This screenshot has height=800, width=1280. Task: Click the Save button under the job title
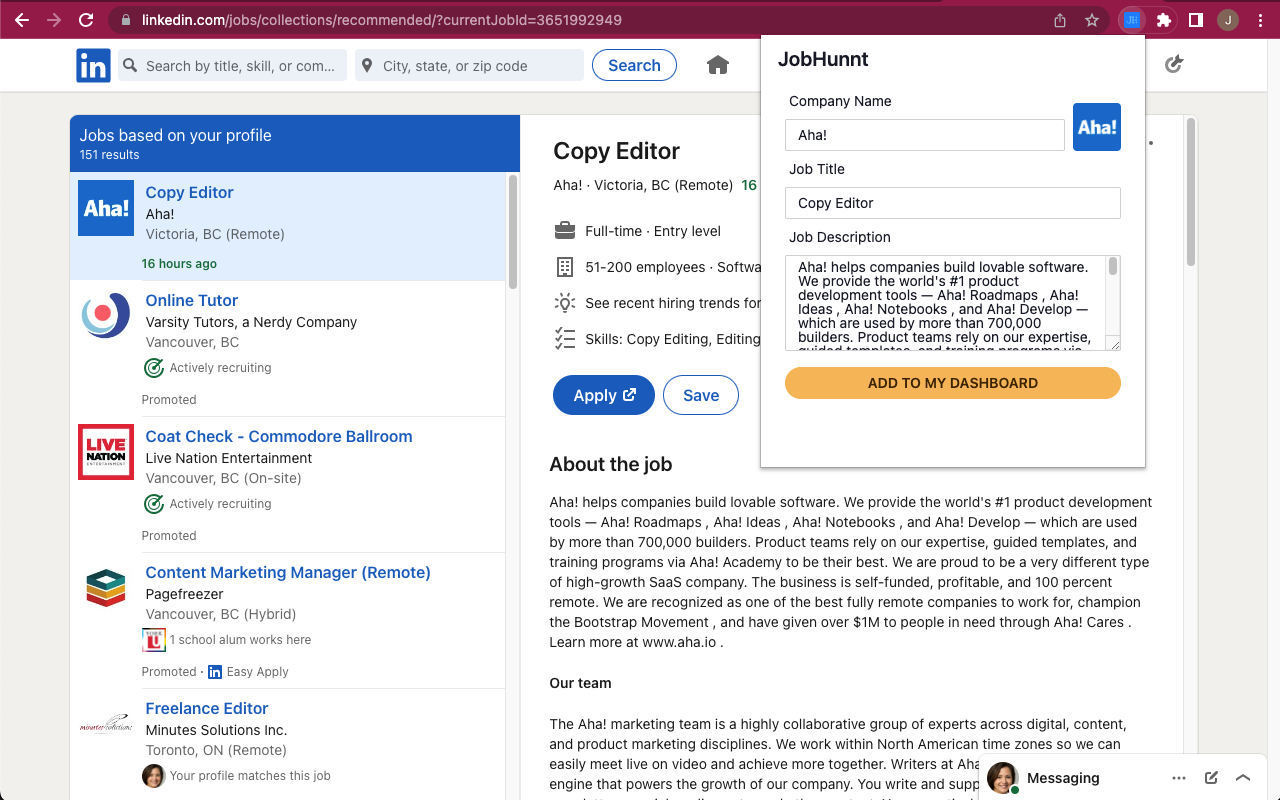(700, 395)
